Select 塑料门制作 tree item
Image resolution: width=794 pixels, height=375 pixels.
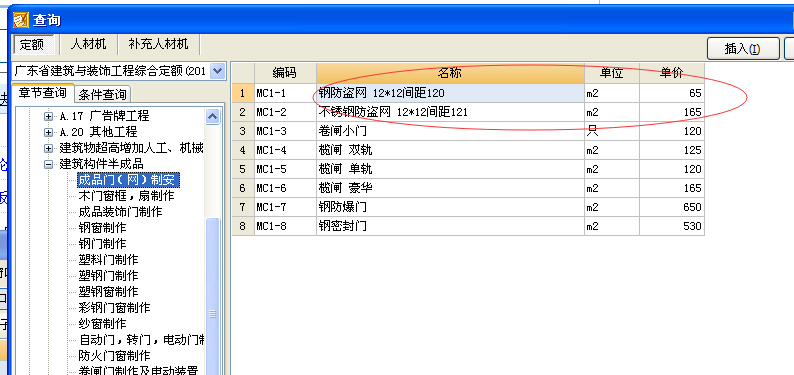click(108, 260)
